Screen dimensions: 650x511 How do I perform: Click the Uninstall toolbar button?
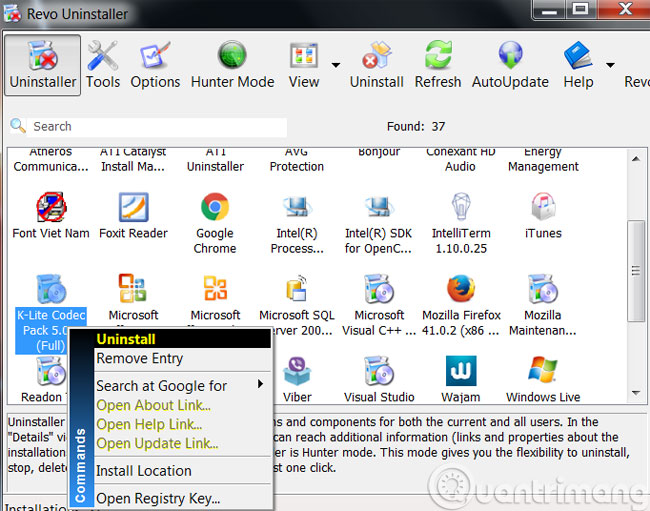pyautogui.click(x=376, y=65)
